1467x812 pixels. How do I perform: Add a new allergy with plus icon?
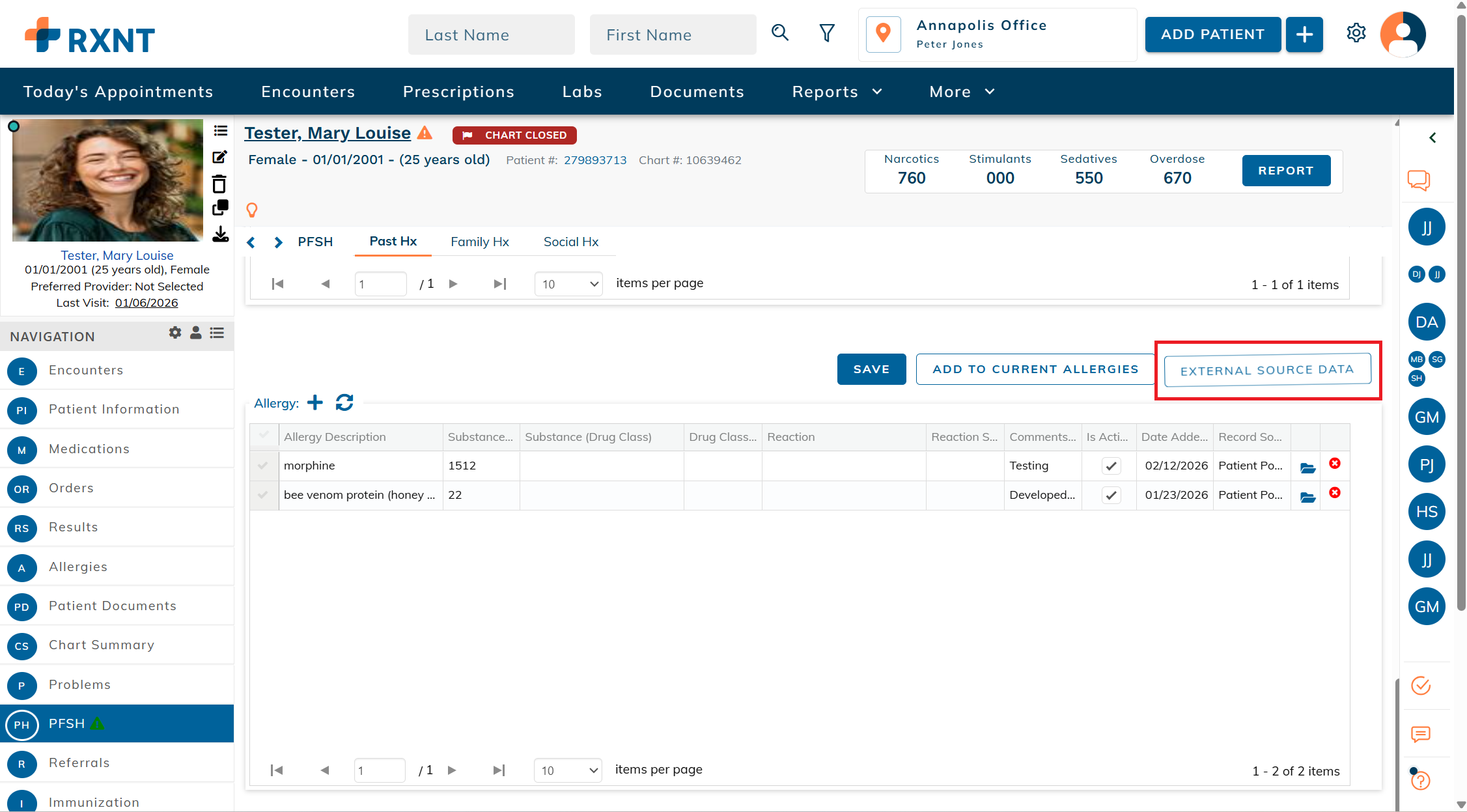coord(315,402)
